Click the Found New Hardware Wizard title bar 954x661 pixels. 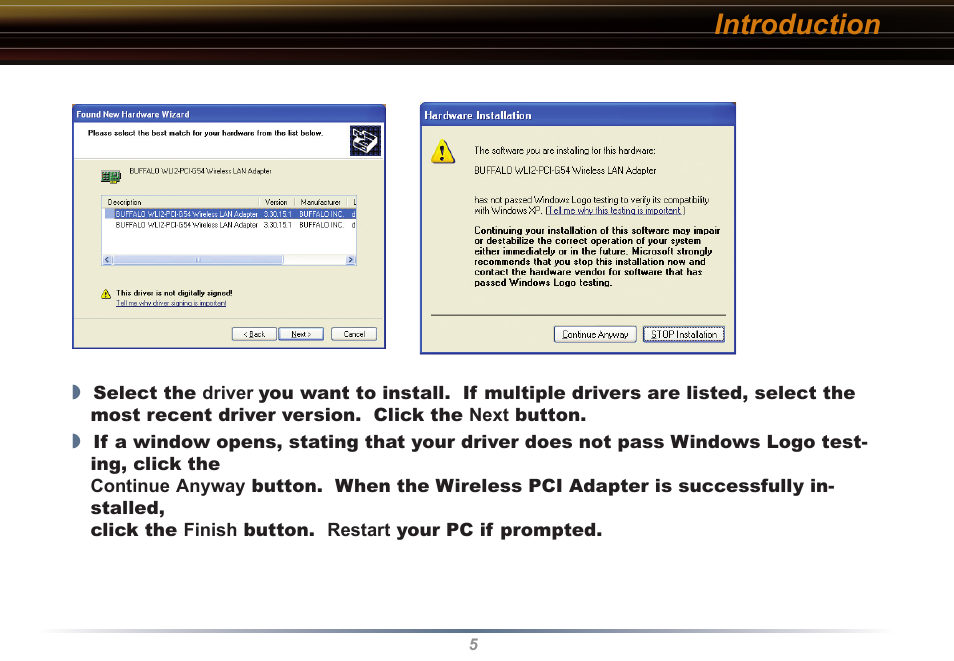point(229,114)
